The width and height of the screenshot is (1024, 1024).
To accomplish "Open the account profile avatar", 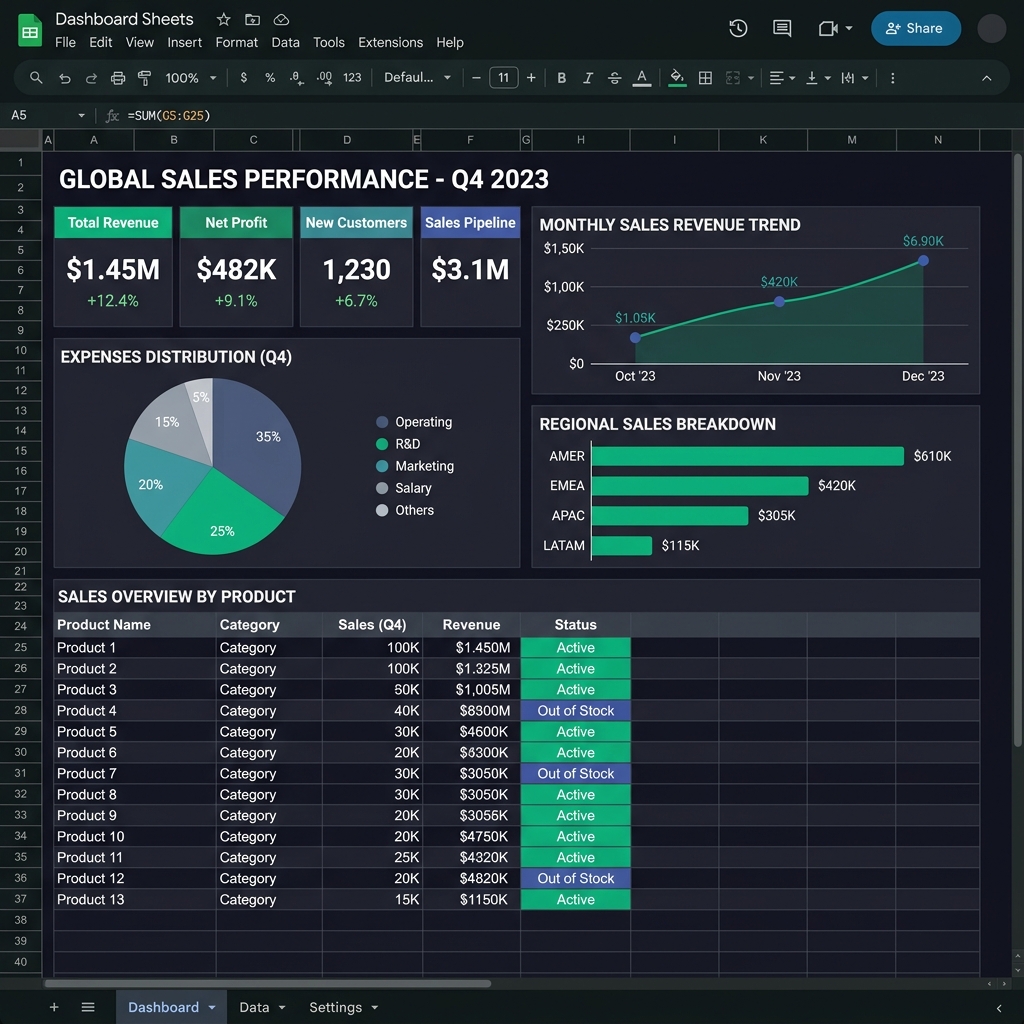I will click(x=991, y=29).
